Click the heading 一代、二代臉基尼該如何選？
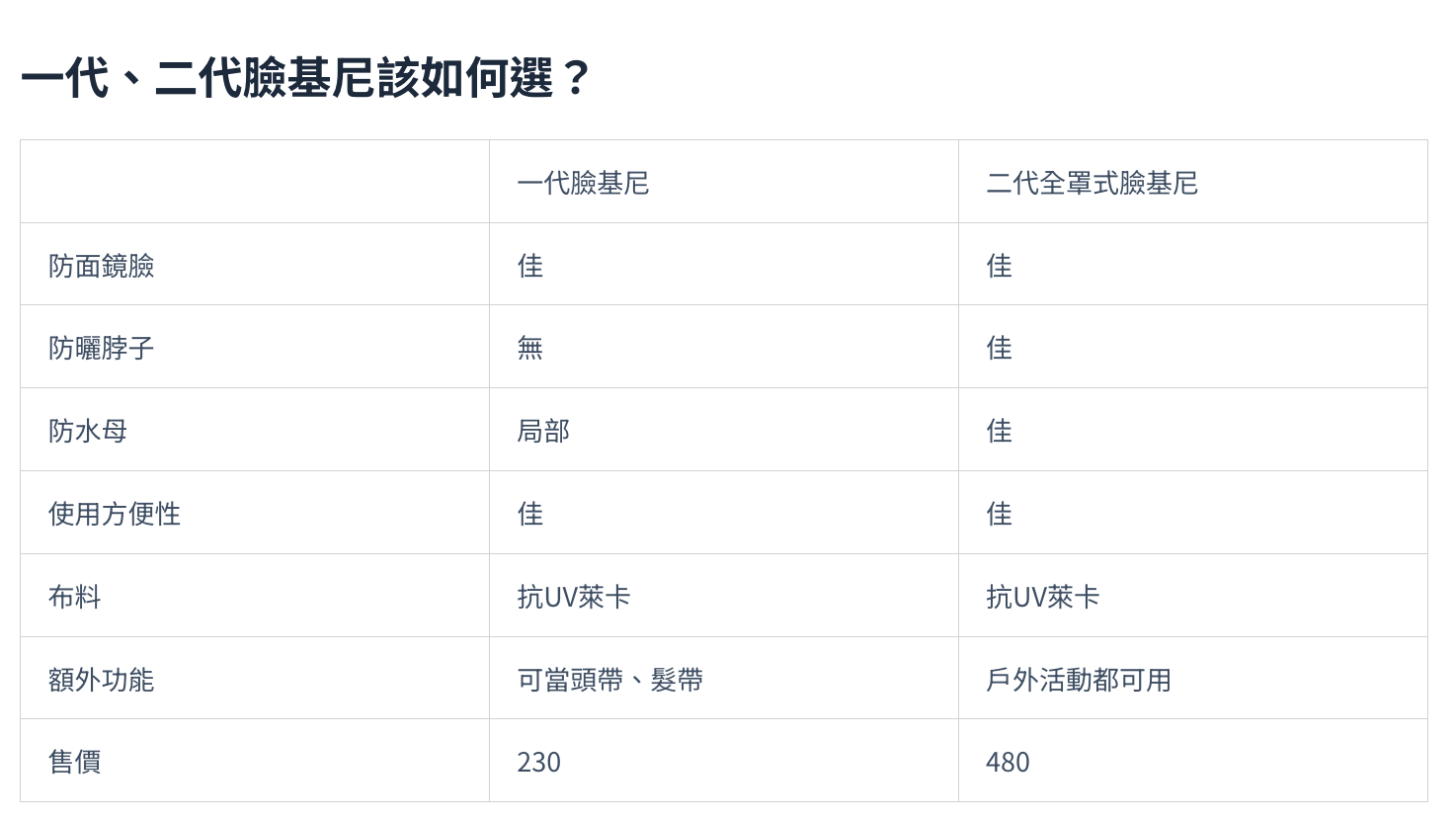 coord(305,77)
